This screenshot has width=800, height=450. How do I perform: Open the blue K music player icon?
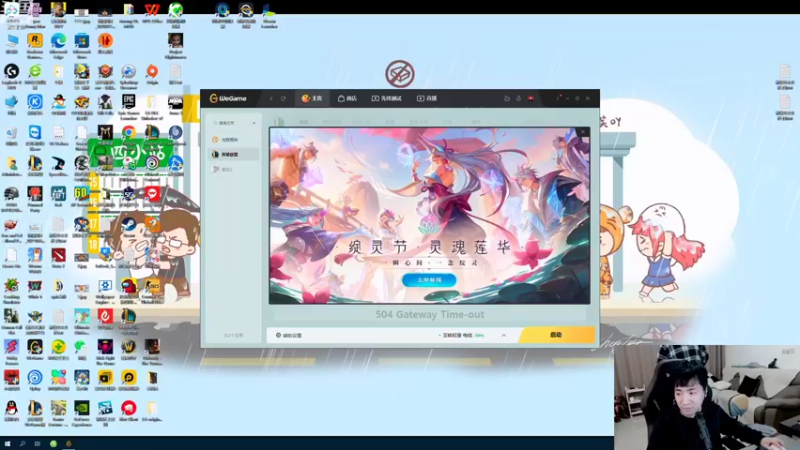pyautogui.click(x=35, y=105)
